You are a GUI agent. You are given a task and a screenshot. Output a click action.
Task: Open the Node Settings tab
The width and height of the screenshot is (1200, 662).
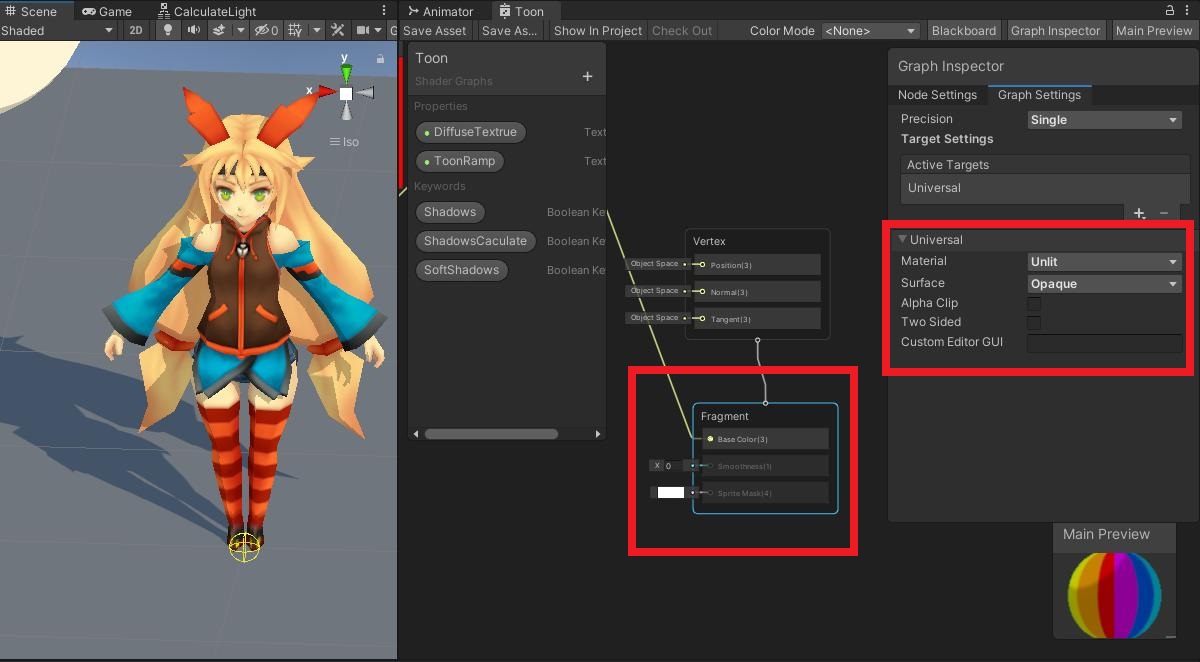(937, 95)
